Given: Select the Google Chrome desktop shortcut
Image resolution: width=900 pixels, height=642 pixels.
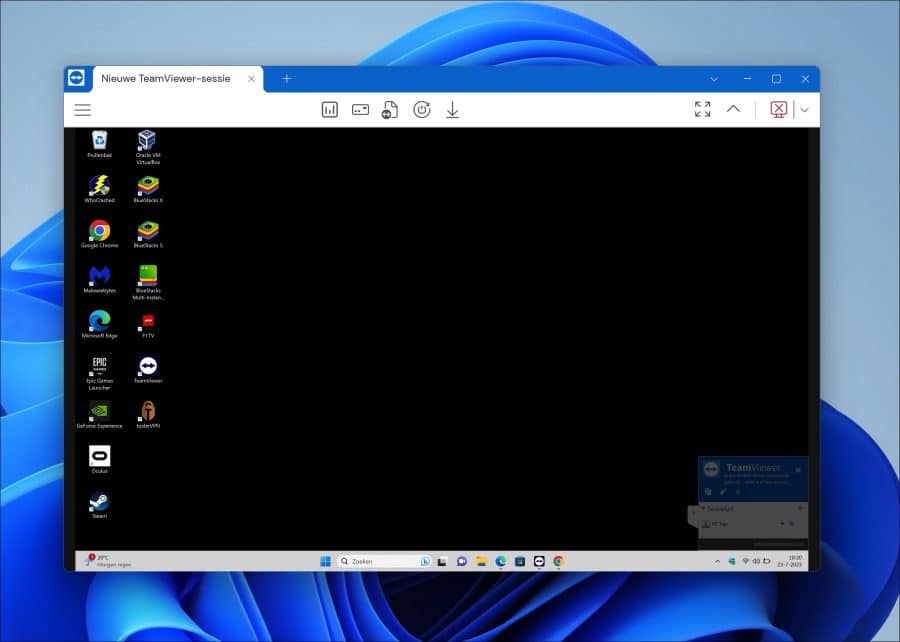Looking at the screenshot, I should click(99, 234).
